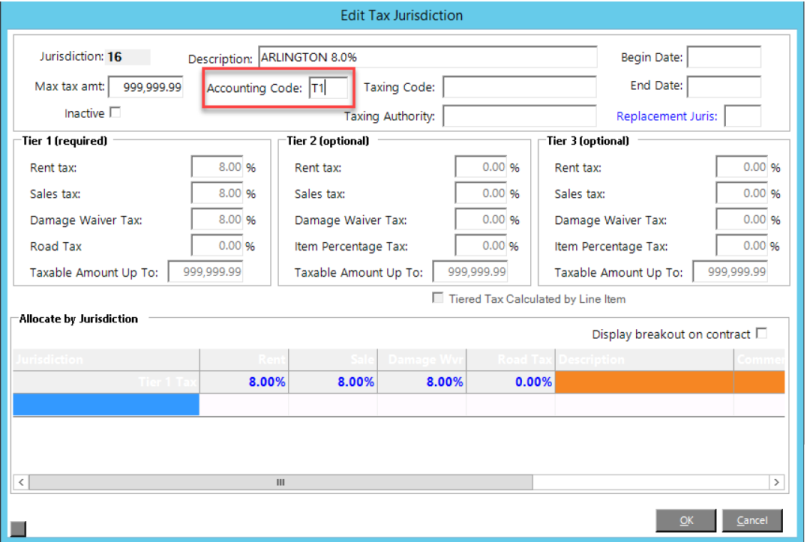Click Tier 2 Taxable Amount Up To field
The image size is (807, 542).
tap(470, 272)
